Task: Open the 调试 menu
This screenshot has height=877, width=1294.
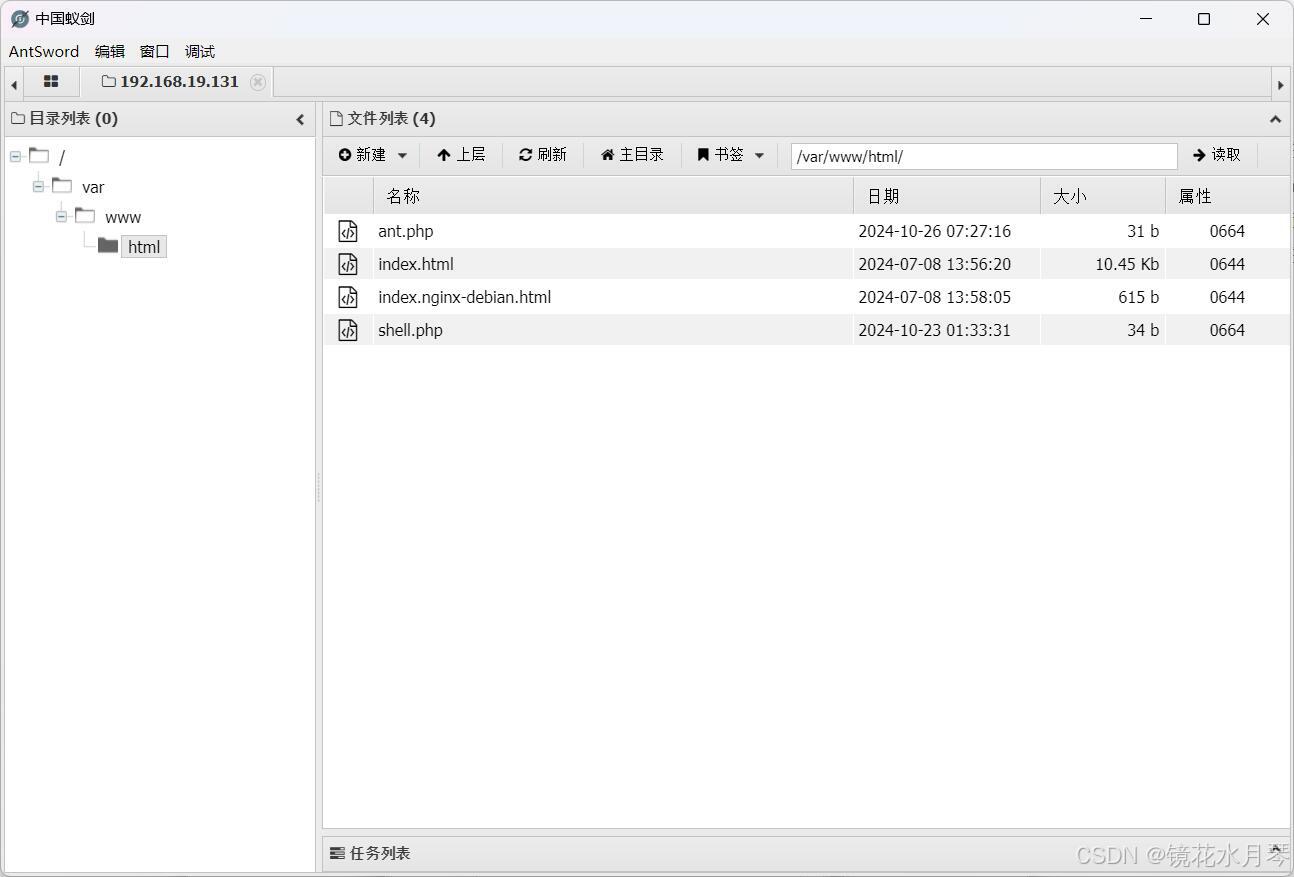Action: pyautogui.click(x=200, y=51)
